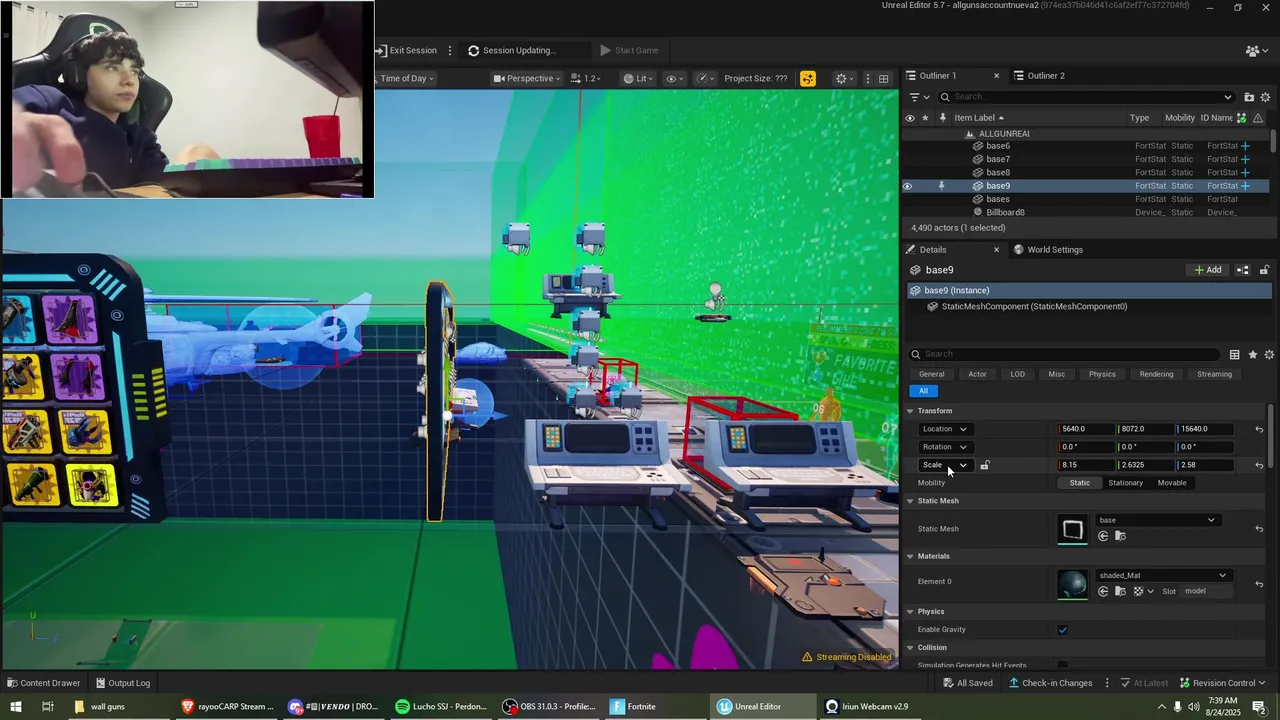This screenshot has height=720, width=1280.
Task: Toggle the yellow streaming icon in the viewport toolbar
Action: [x=808, y=78]
